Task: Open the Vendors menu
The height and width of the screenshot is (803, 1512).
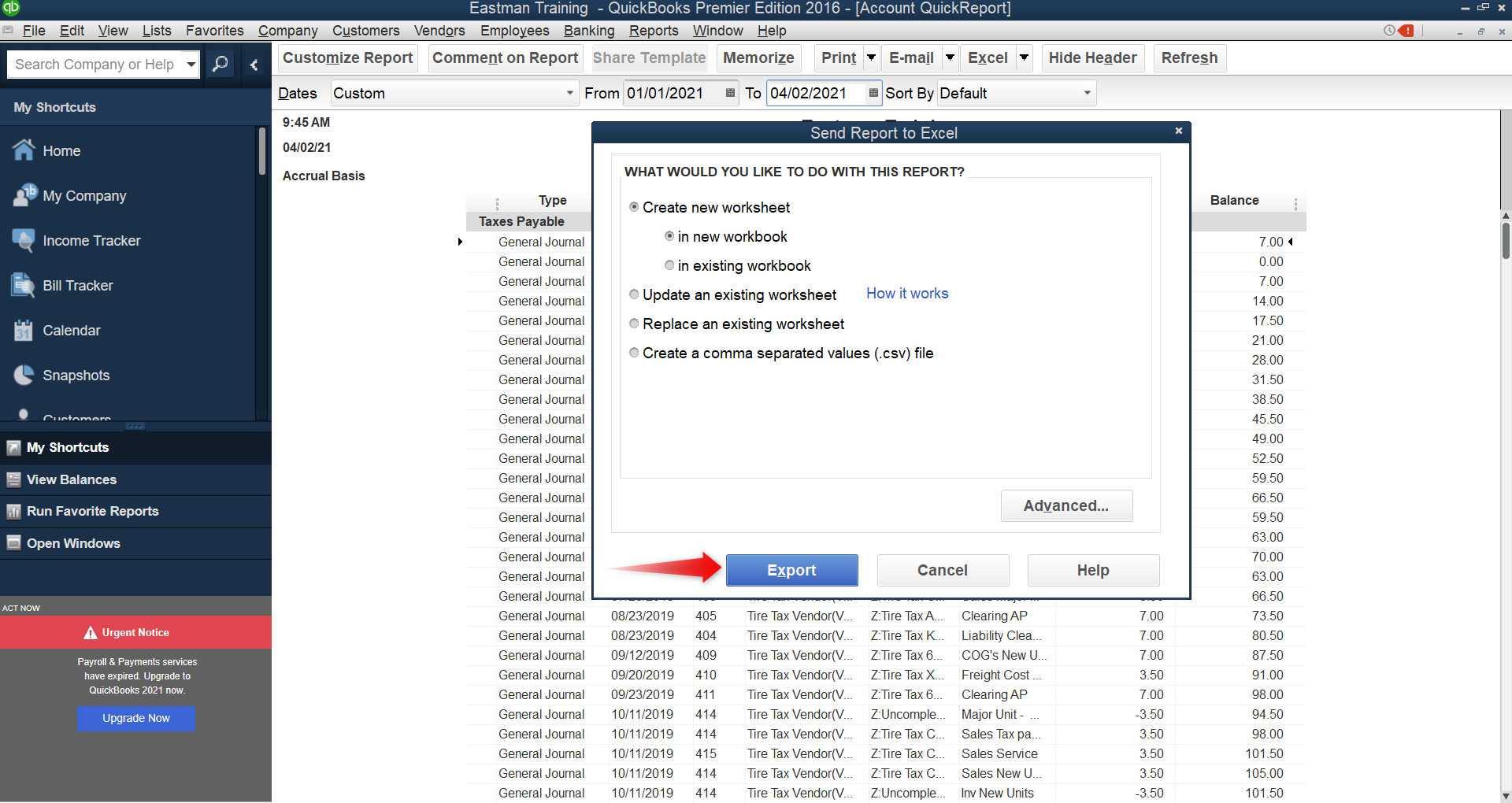Action: pos(439,30)
